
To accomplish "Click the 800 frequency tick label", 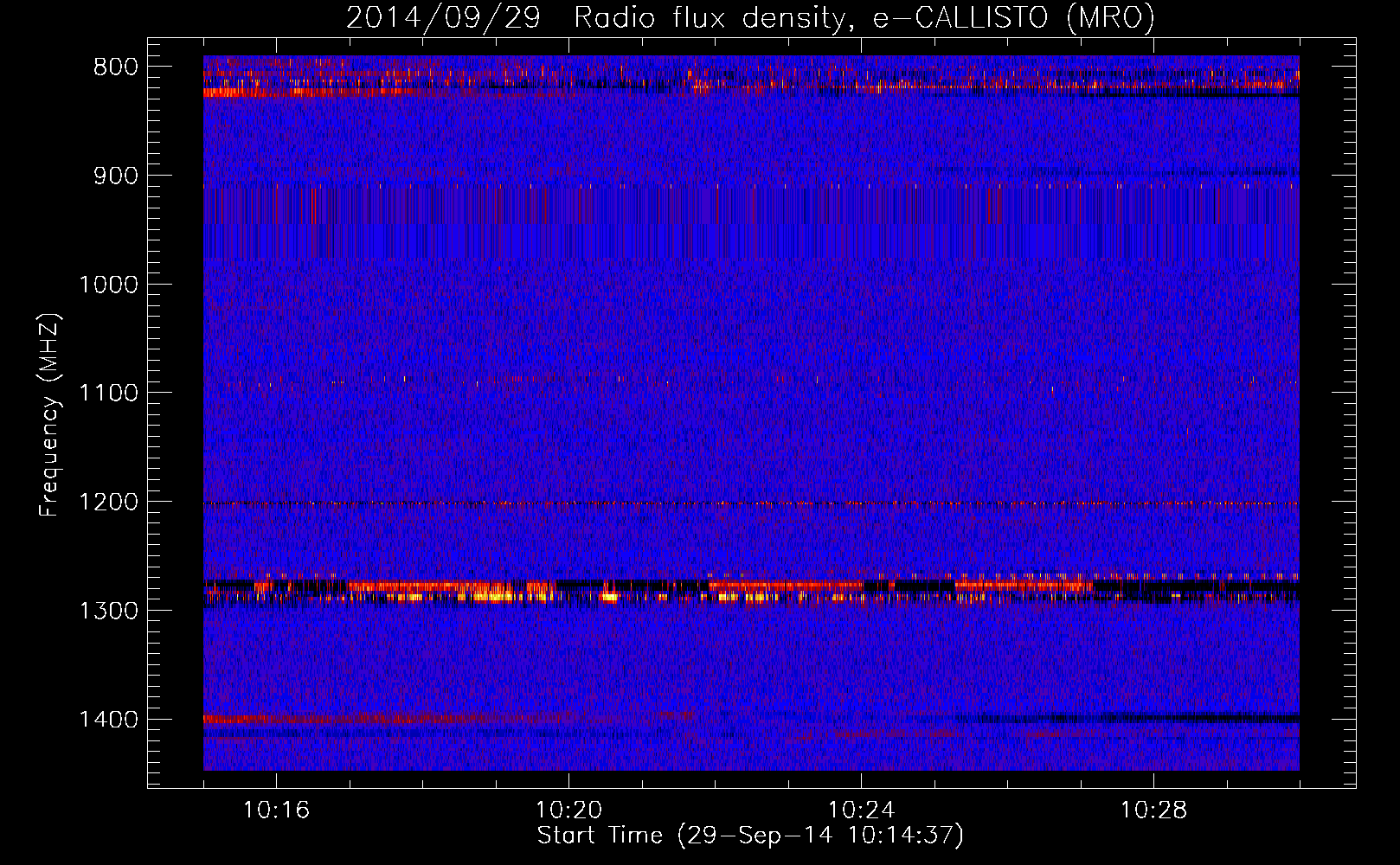I will (116, 67).
